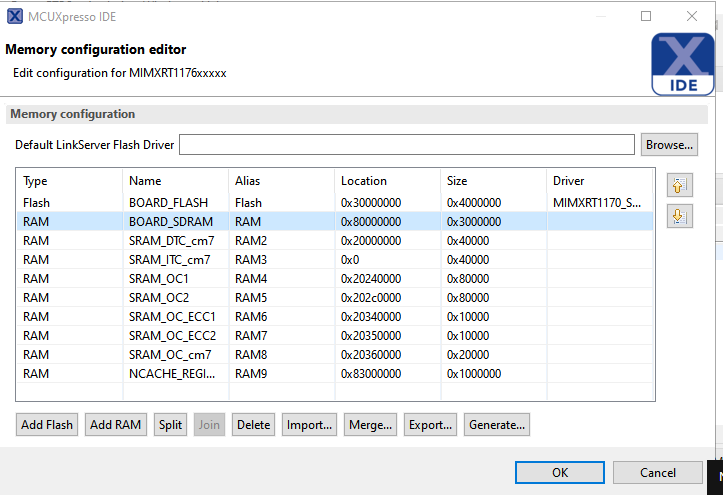Cancel the memory configuration editor
Viewport: 723px width, 495px height.
657,473
